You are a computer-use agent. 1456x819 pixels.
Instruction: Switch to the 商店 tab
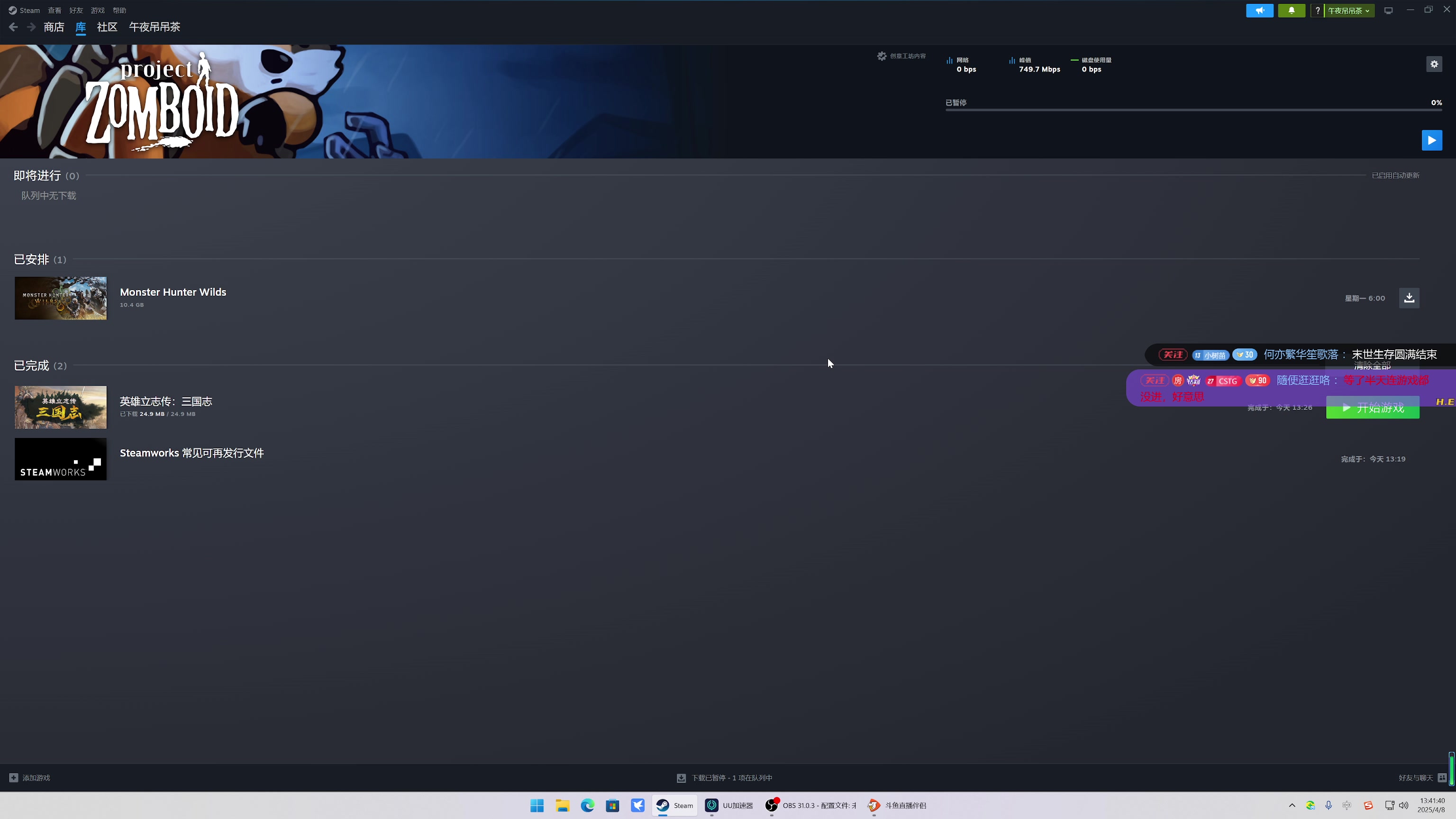point(54,27)
